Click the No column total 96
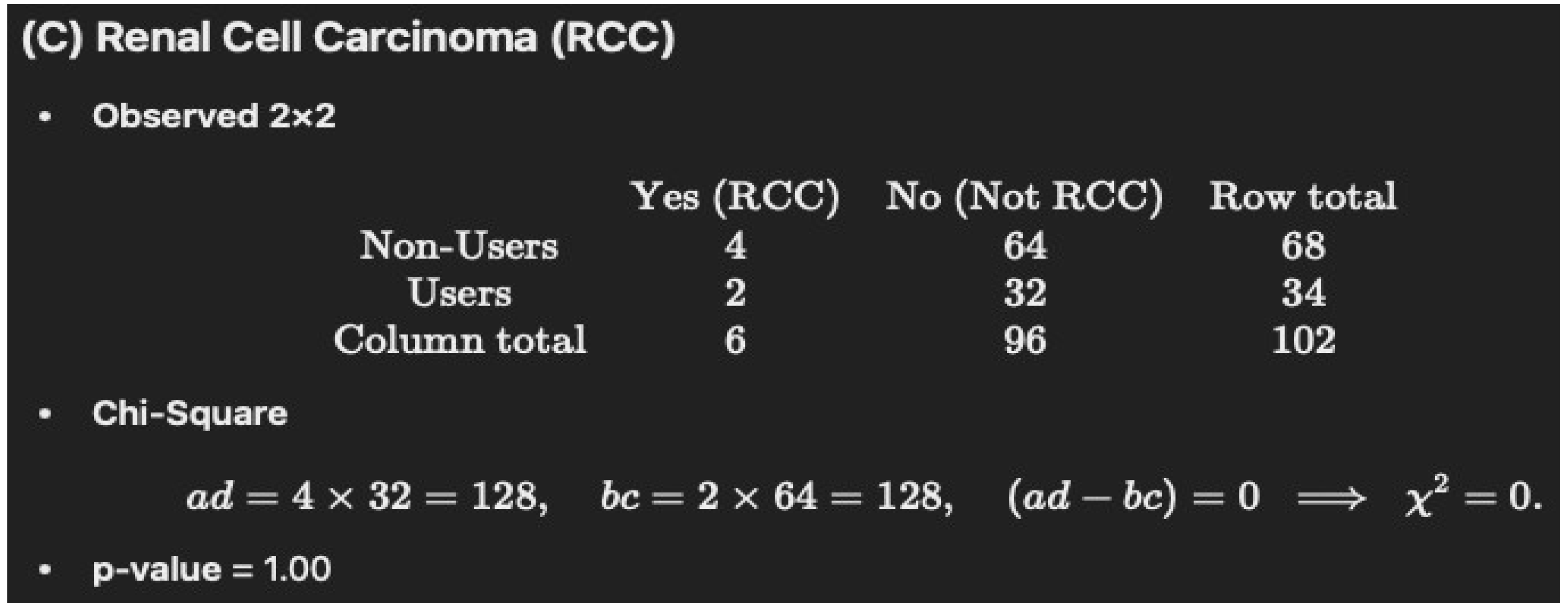Screen dimensions: 1568x612 click(1025, 340)
